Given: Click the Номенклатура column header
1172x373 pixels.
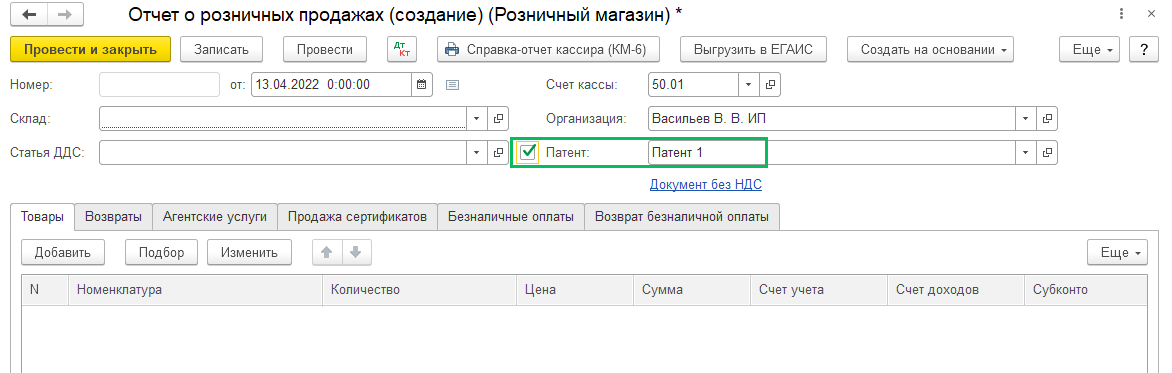Looking at the screenshot, I should coord(196,290).
